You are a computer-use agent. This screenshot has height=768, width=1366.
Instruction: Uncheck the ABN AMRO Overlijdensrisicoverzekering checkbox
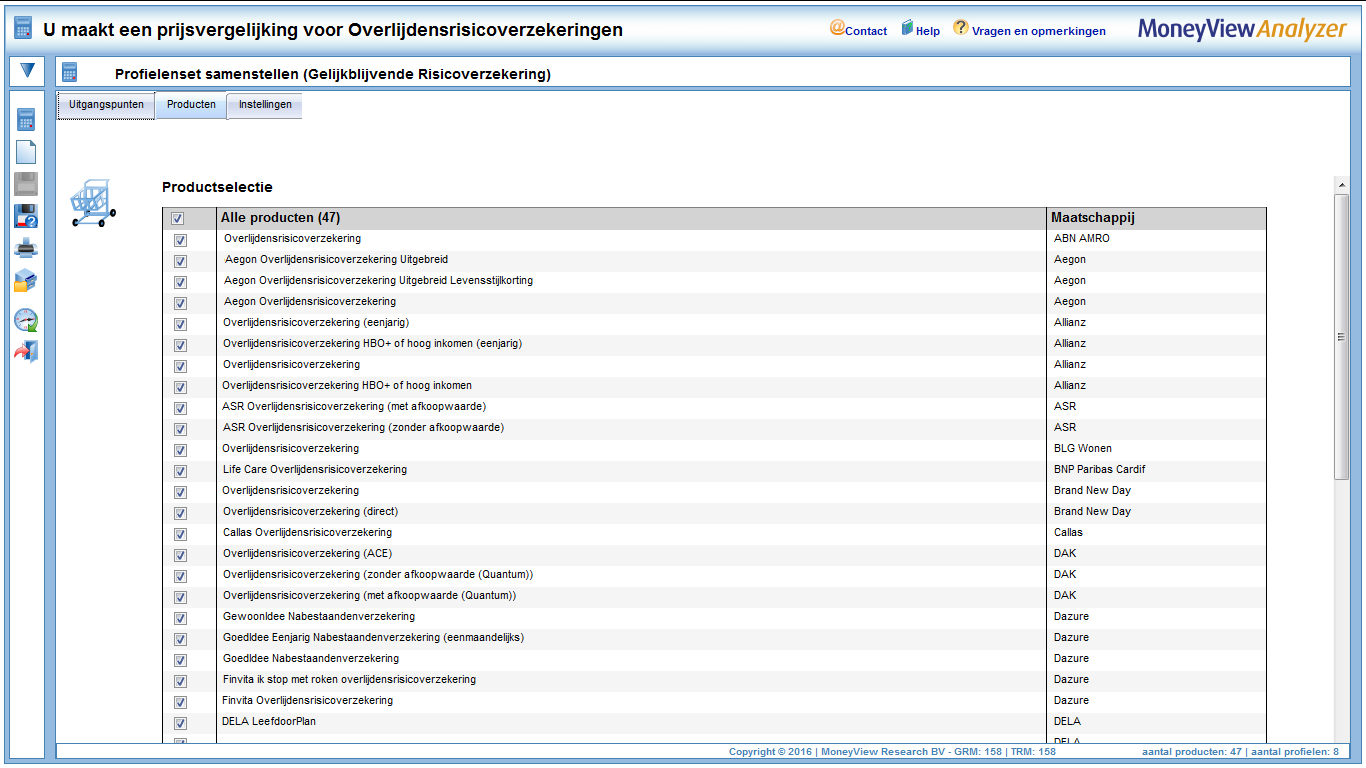pyautogui.click(x=180, y=240)
